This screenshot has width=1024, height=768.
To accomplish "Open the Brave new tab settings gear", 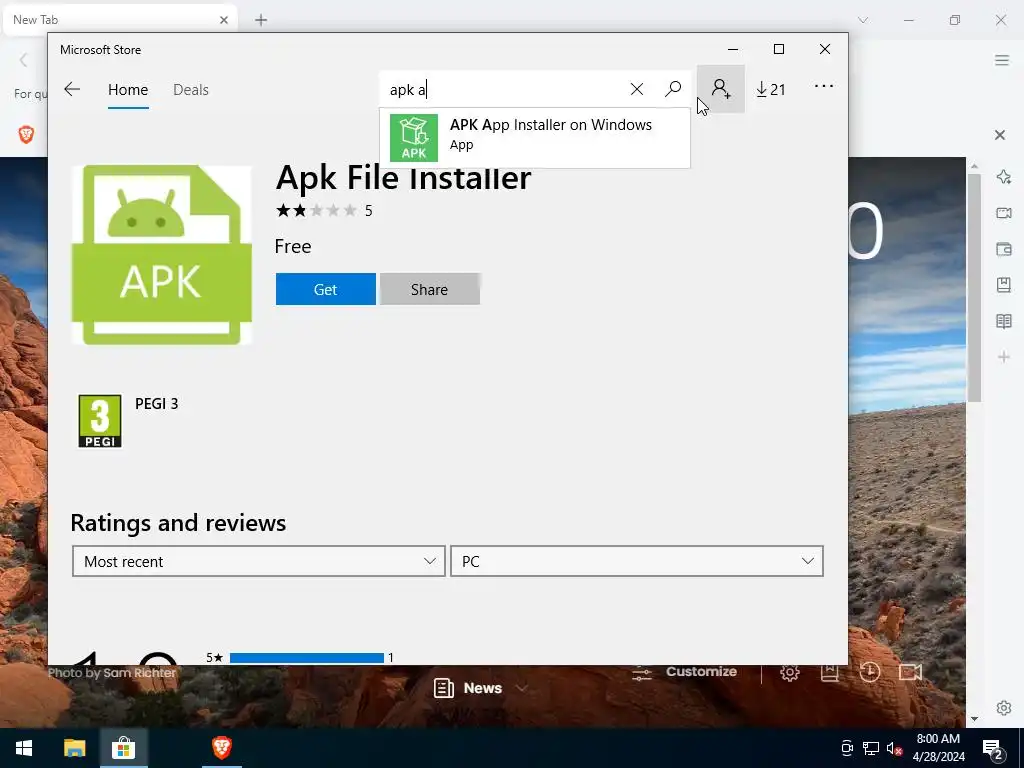I will [x=790, y=672].
